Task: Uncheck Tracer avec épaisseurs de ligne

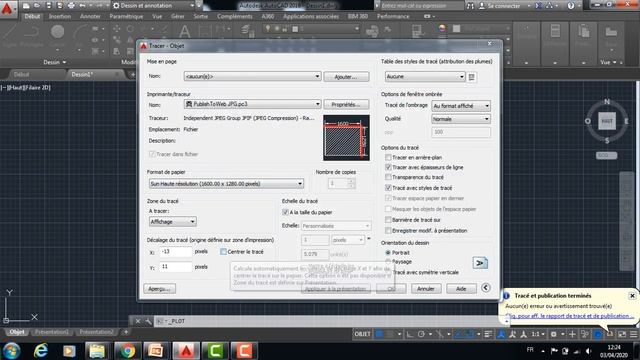Action: pyautogui.click(x=388, y=167)
